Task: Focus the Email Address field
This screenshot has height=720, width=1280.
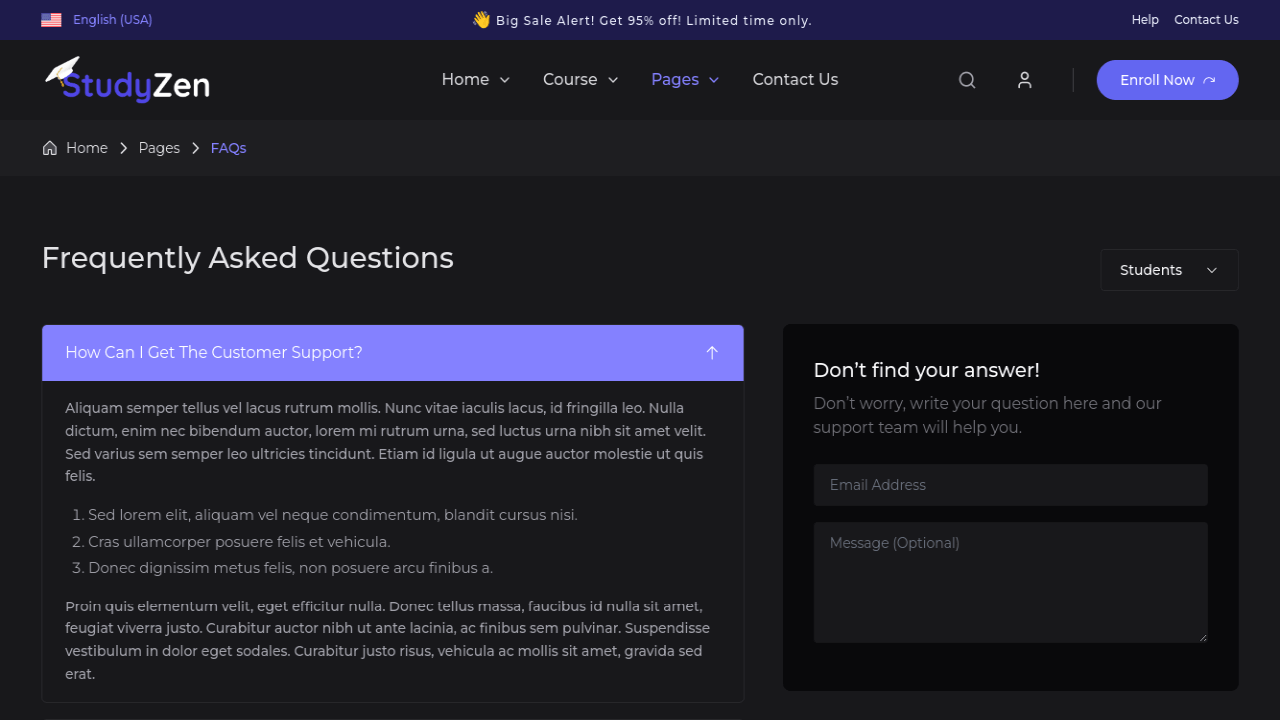Action: click(x=1010, y=485)
